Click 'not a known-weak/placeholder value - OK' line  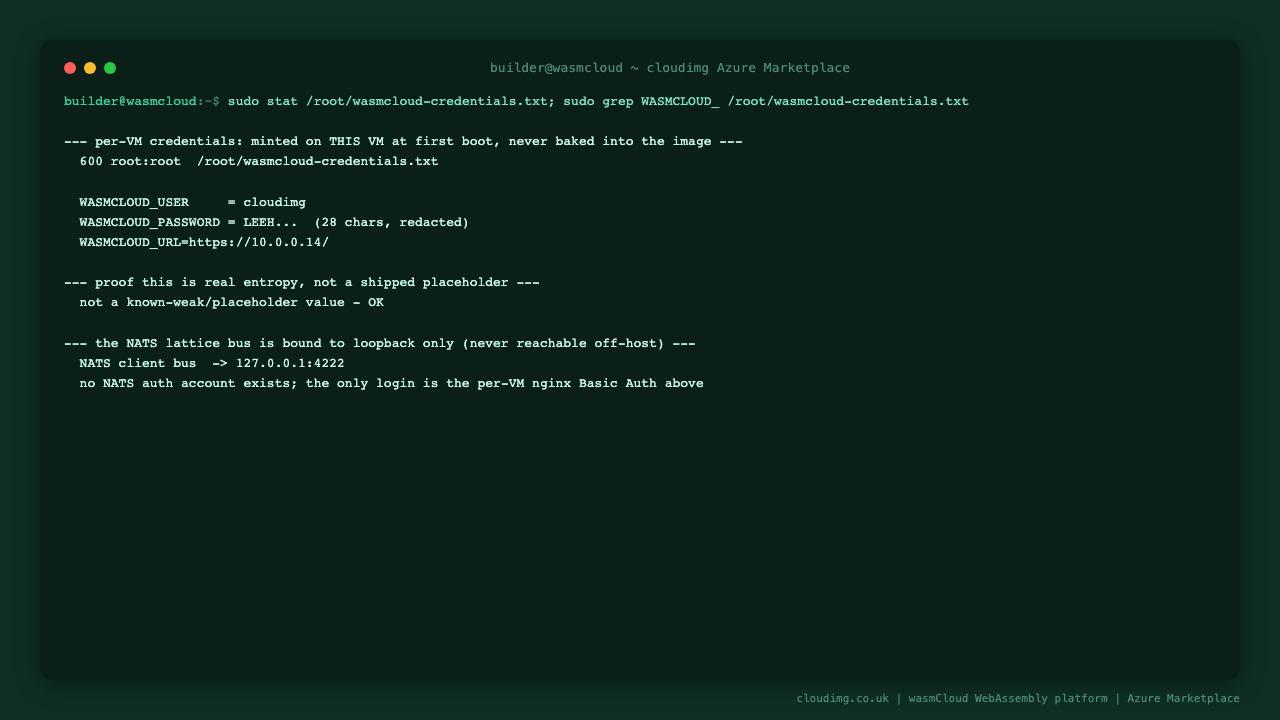pos(232,302)
